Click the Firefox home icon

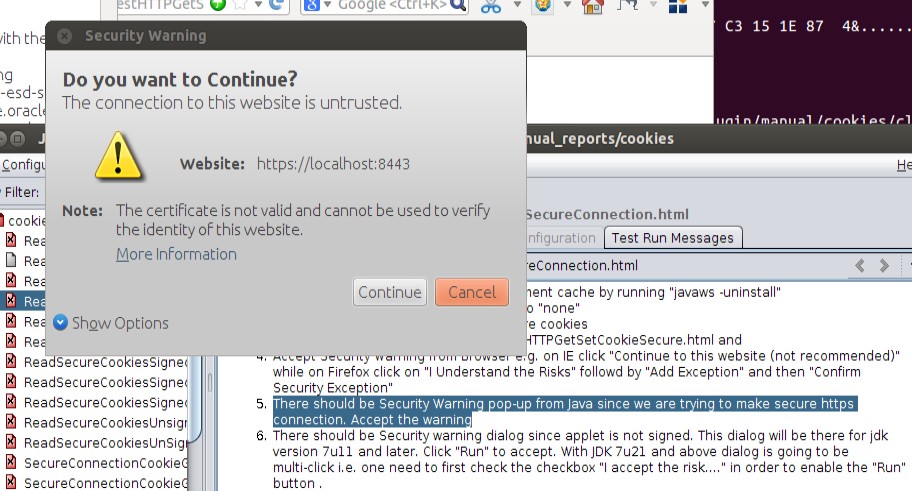point(593,7)
